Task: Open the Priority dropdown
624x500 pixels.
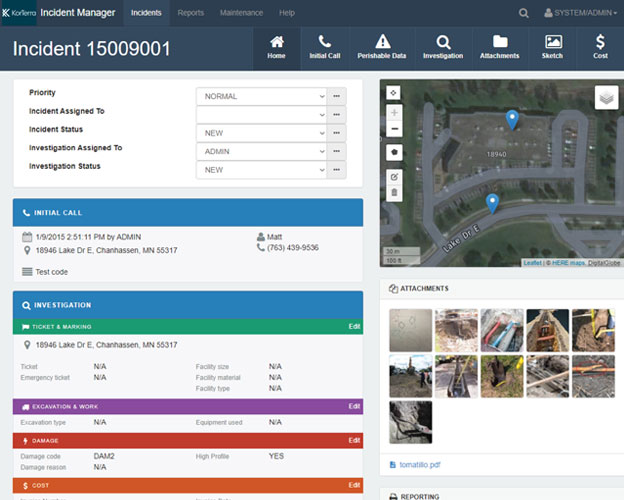Action: (x=261, y=96)
